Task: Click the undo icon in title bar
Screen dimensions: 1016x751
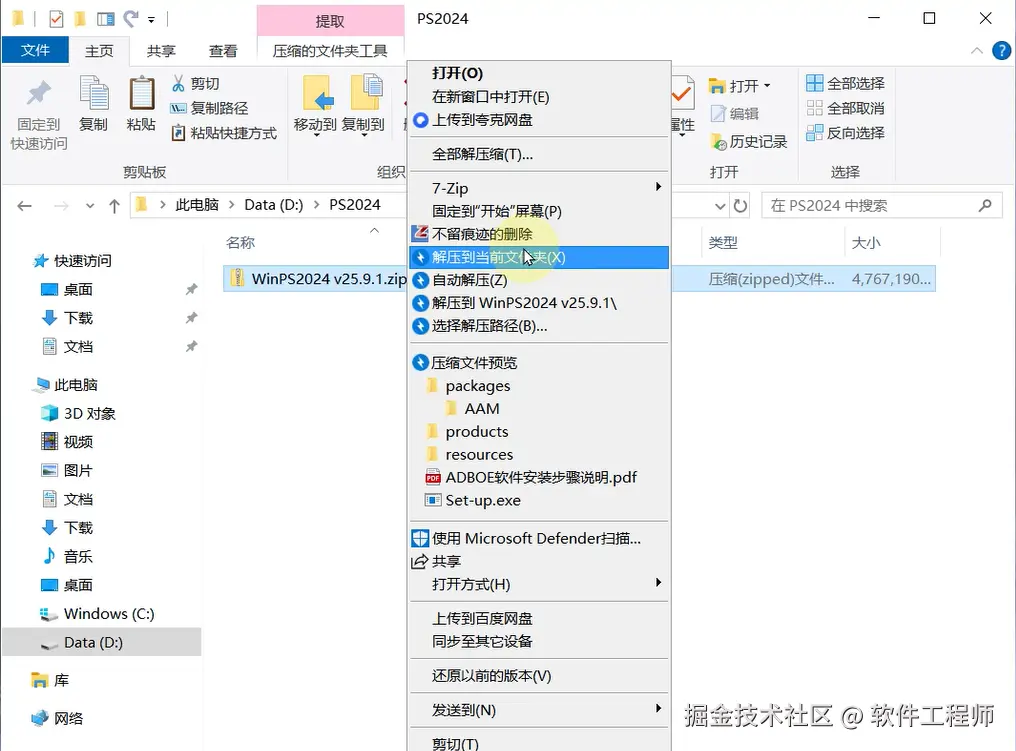Action: (132, 19)
